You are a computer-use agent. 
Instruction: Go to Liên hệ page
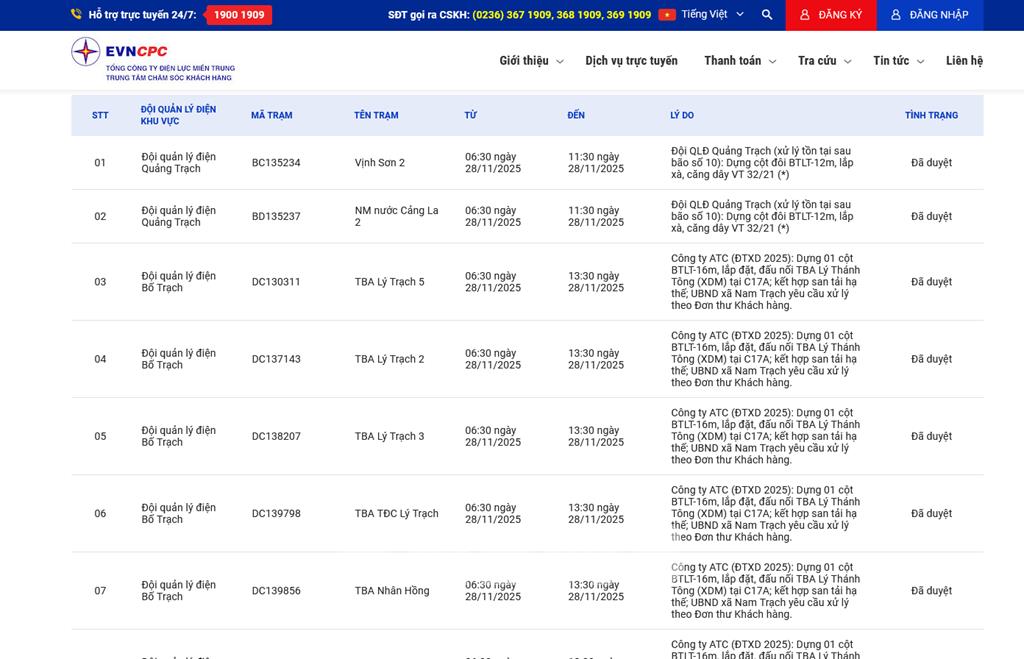[964, 61]
